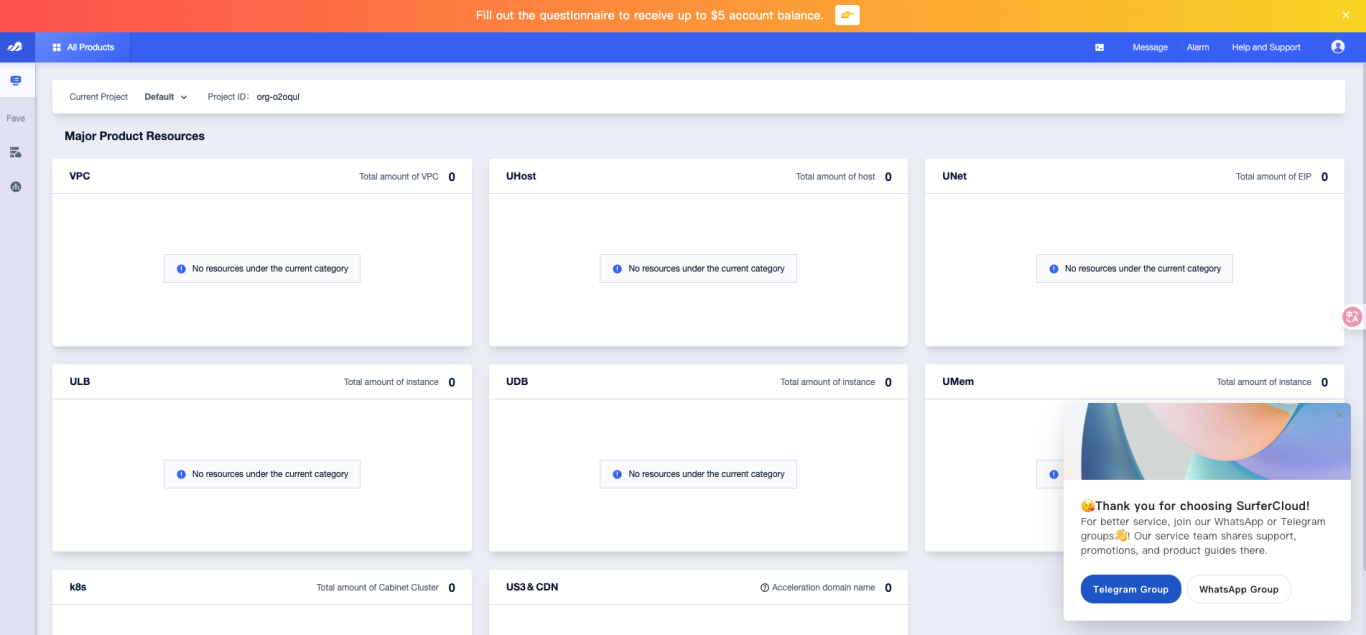The width and height of the screenshot is (1366, 635).
Task: Click UDB no resources message
Action: (698, 474)
